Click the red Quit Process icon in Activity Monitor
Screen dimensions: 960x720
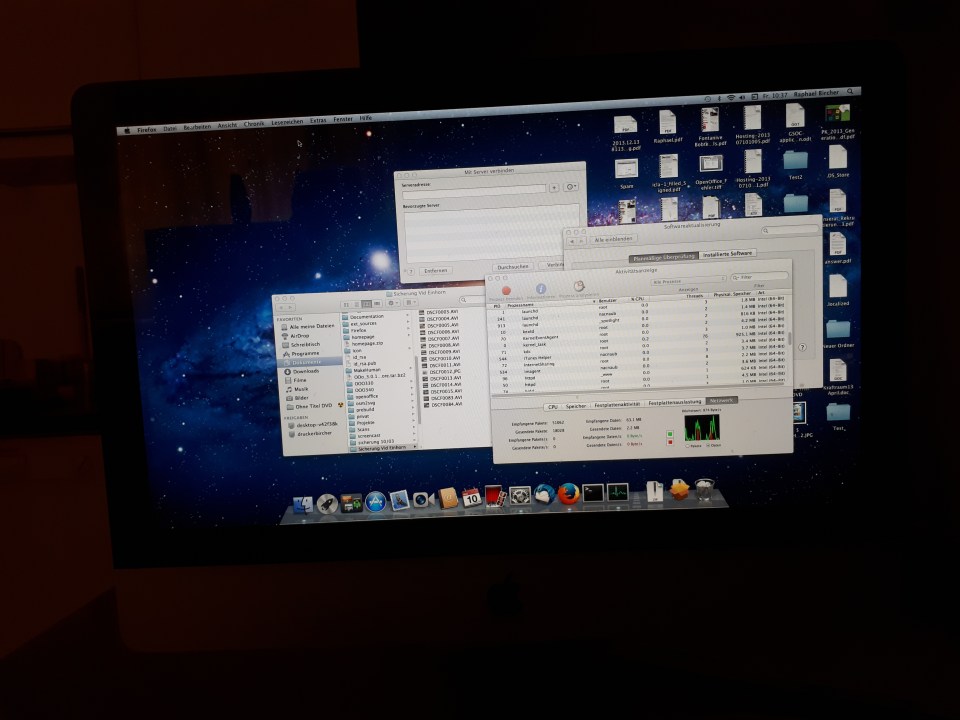pyautogui.click(x=507, y=289)
